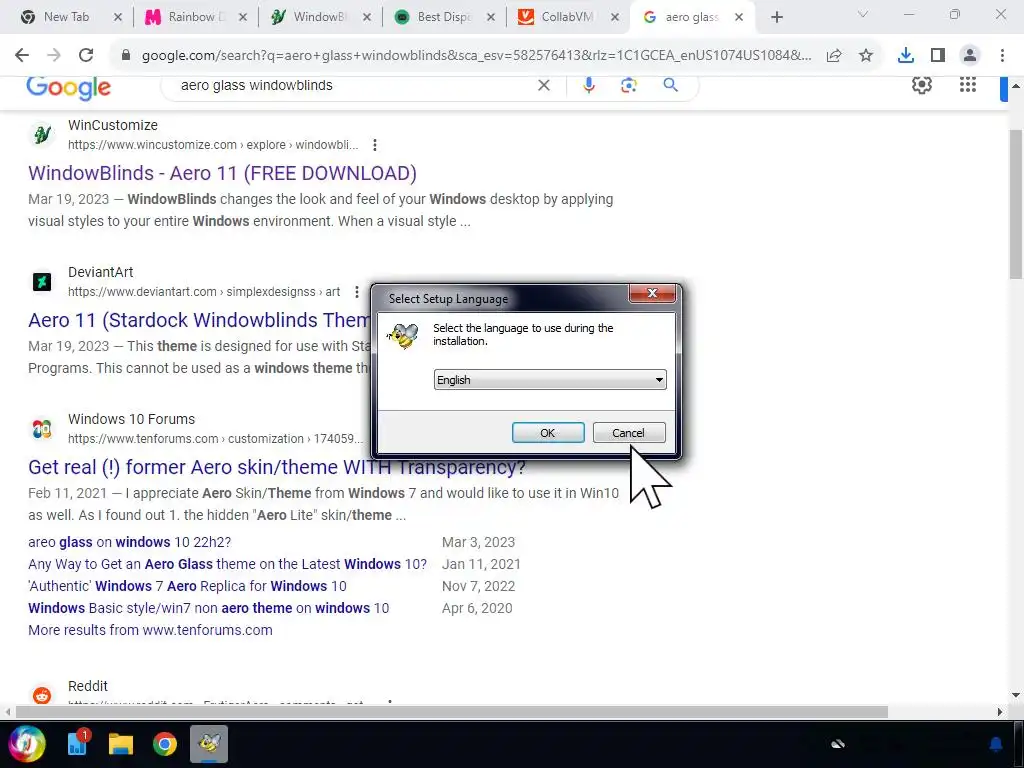Close the Rainbow tab
This screenshot has height=768, width=1024.
click(243, 18)
